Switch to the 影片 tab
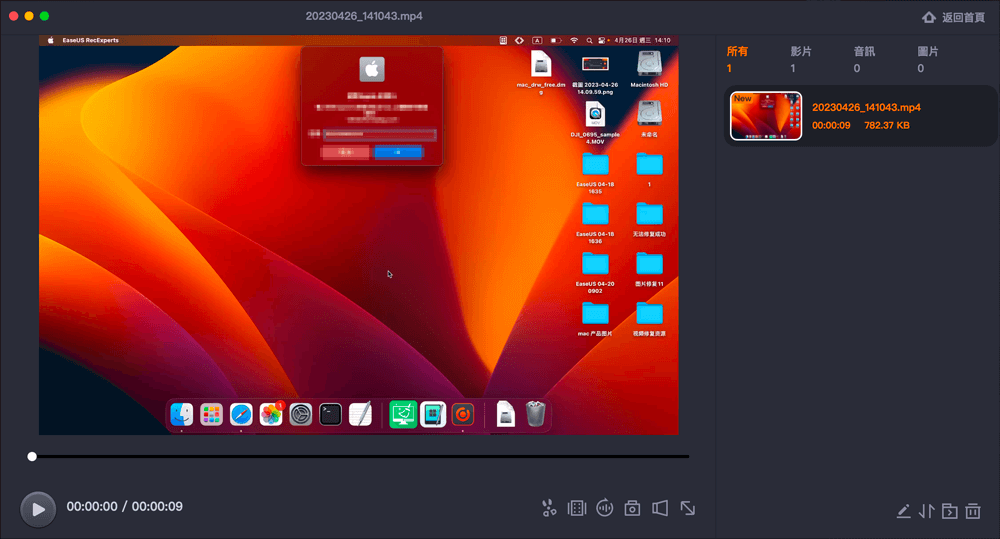The image size is (1000, 539). pyautogui.click(x=801, y=51)
